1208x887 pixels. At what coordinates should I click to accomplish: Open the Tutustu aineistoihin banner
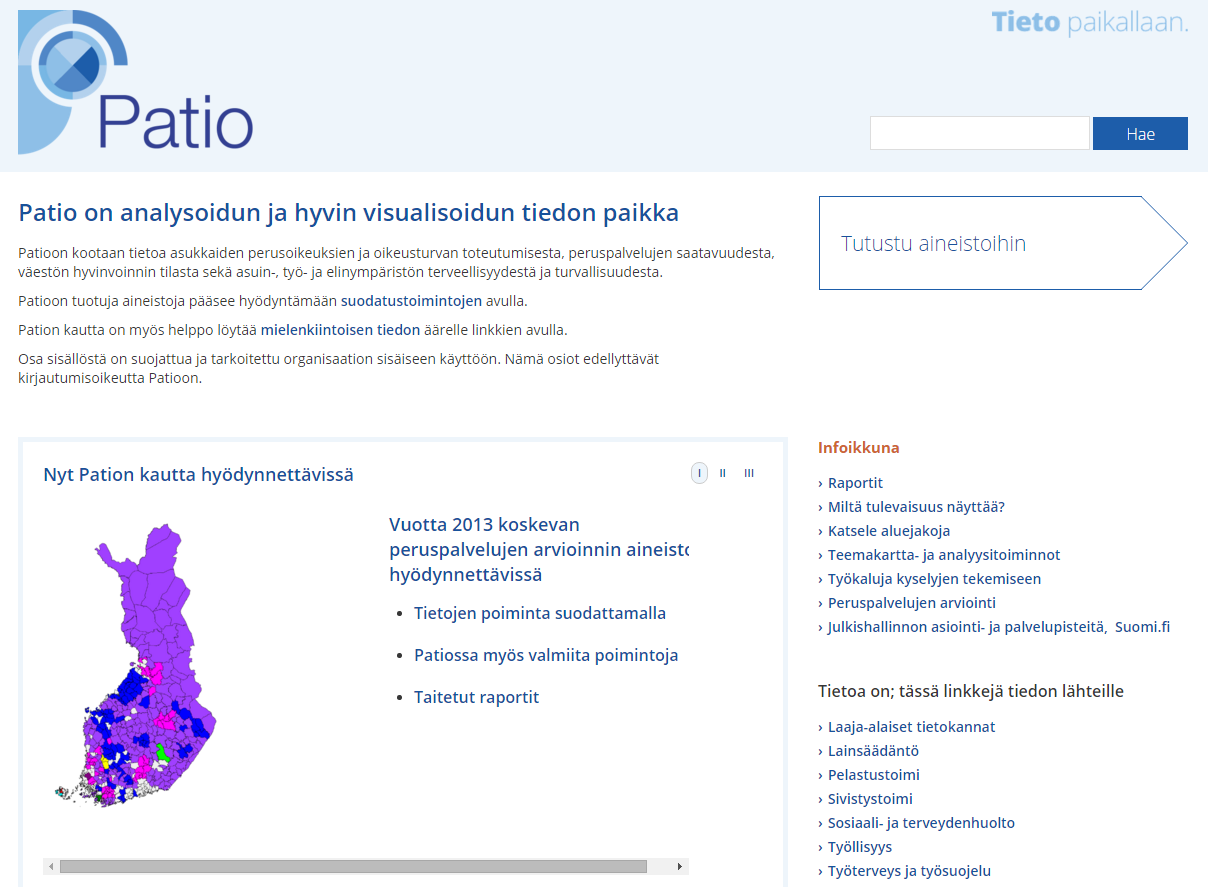tap(1003, 243)
